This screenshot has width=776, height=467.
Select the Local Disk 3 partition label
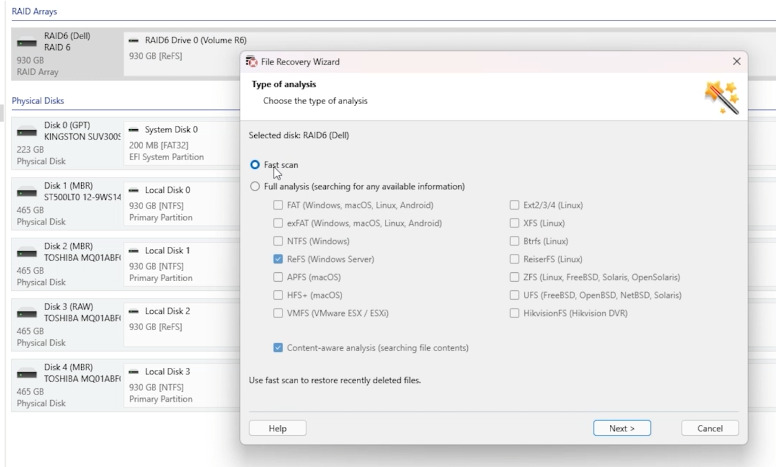tap(167, 372)
